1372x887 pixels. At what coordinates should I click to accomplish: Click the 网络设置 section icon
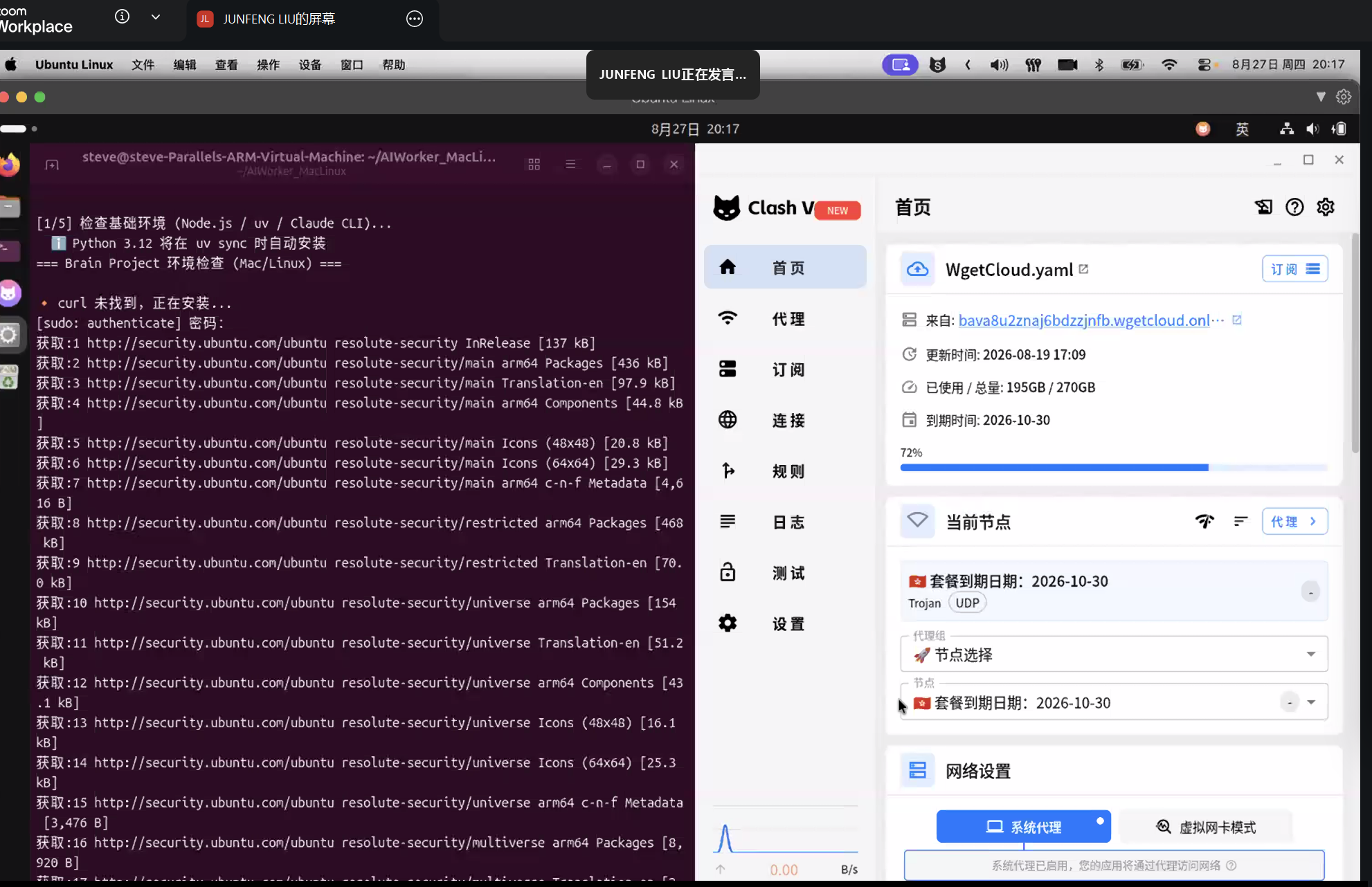(x=917, y=770)
